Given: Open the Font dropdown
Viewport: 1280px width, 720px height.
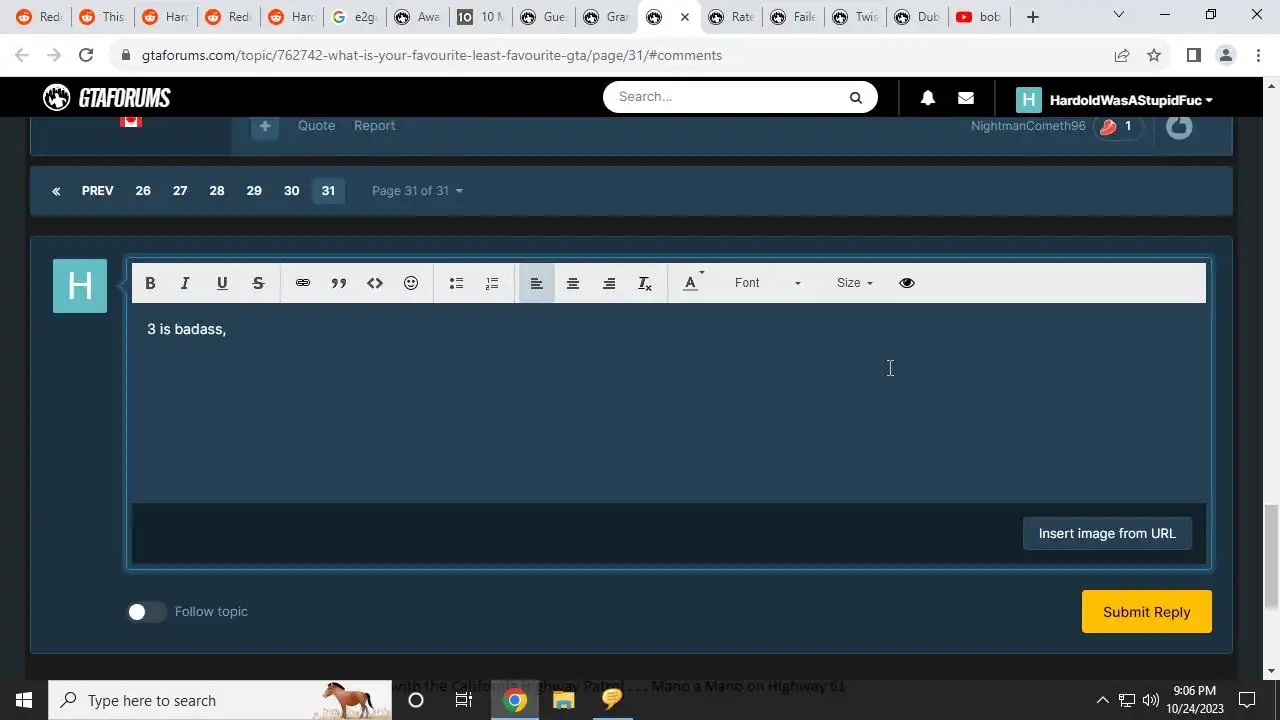Looking at the screenshot, I should tap(767, 283).
